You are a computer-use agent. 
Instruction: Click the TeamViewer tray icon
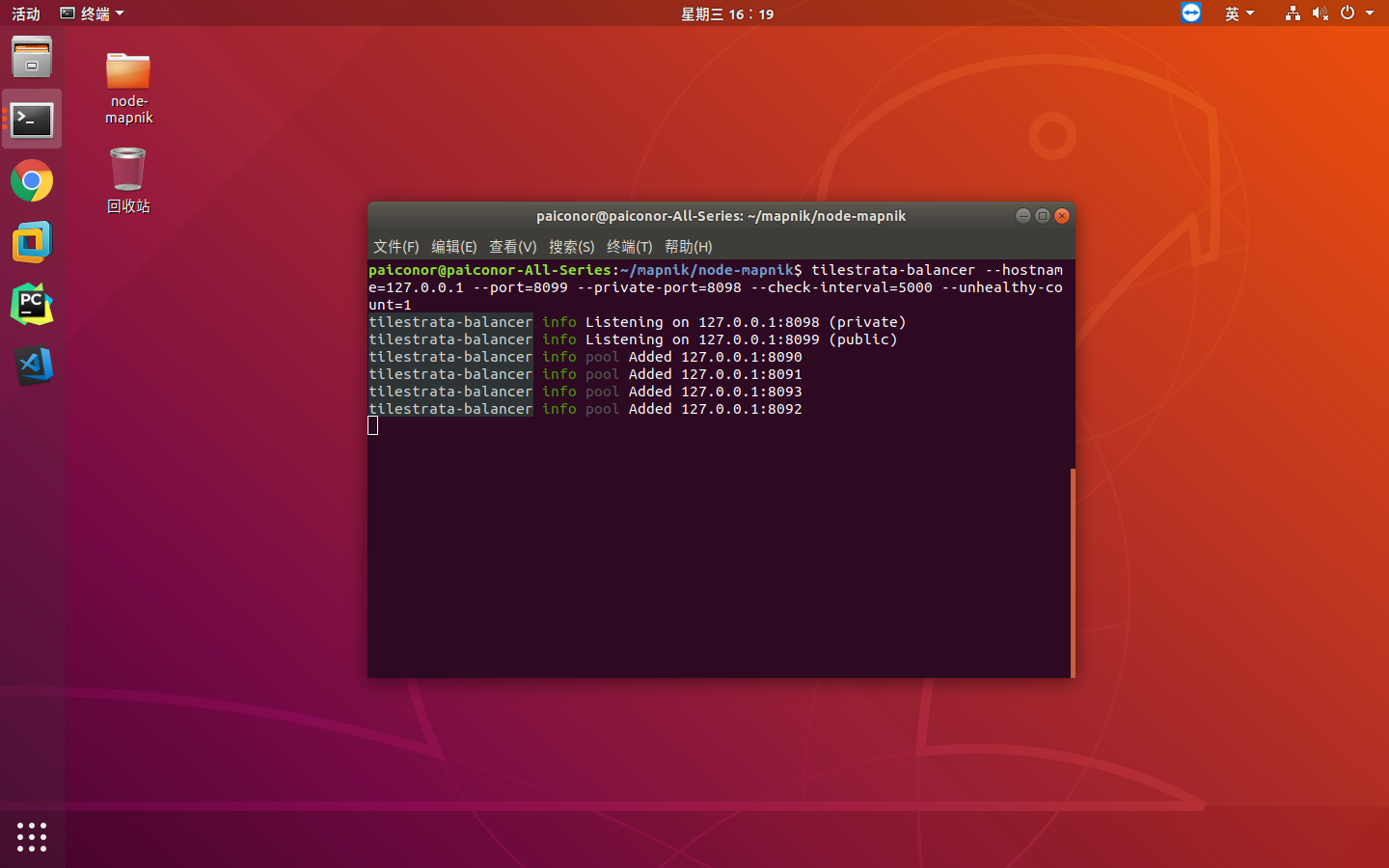pos(1191,13)
